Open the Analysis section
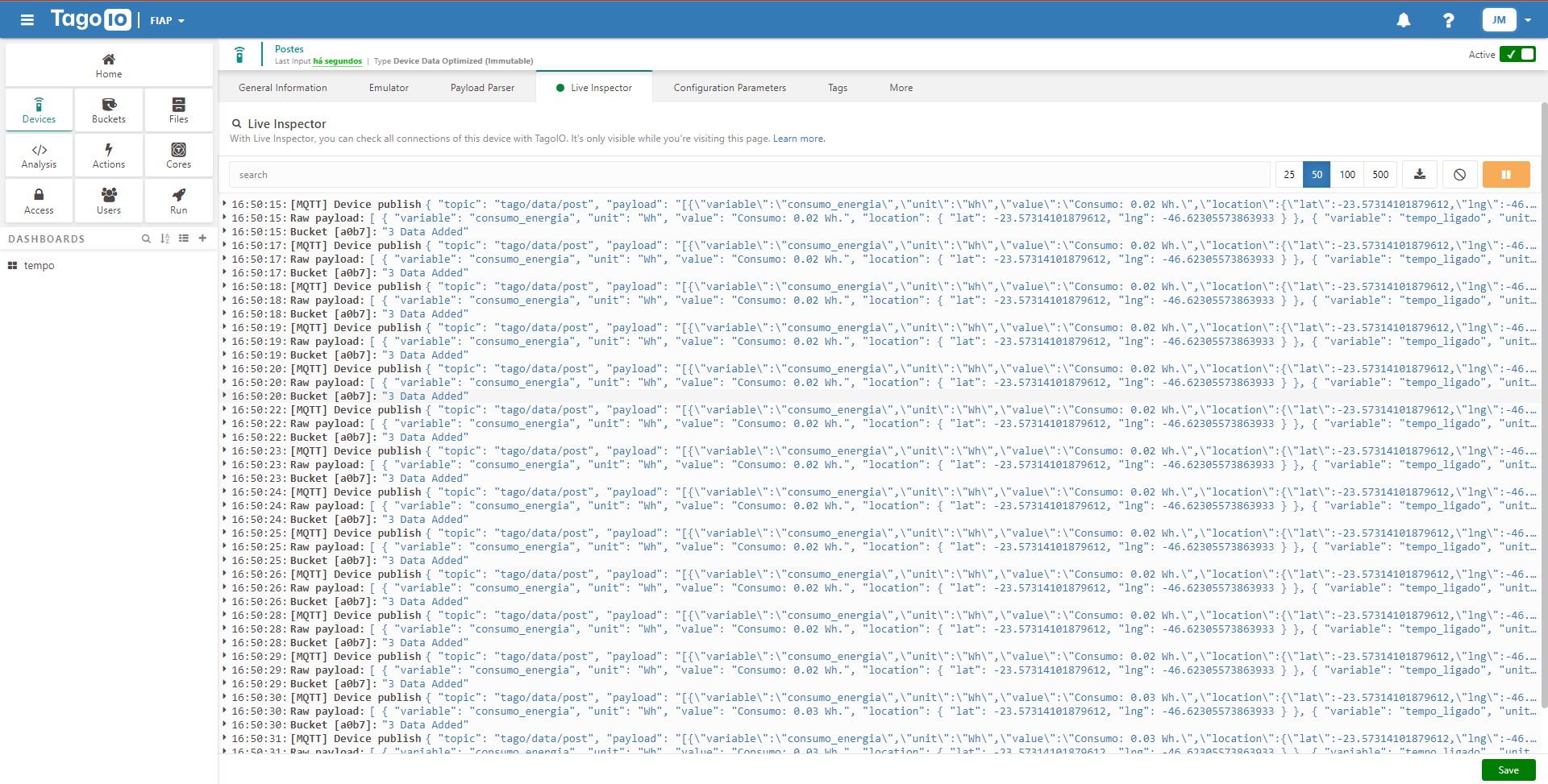This screenshot has height=784, width=1548. [39, 155]
